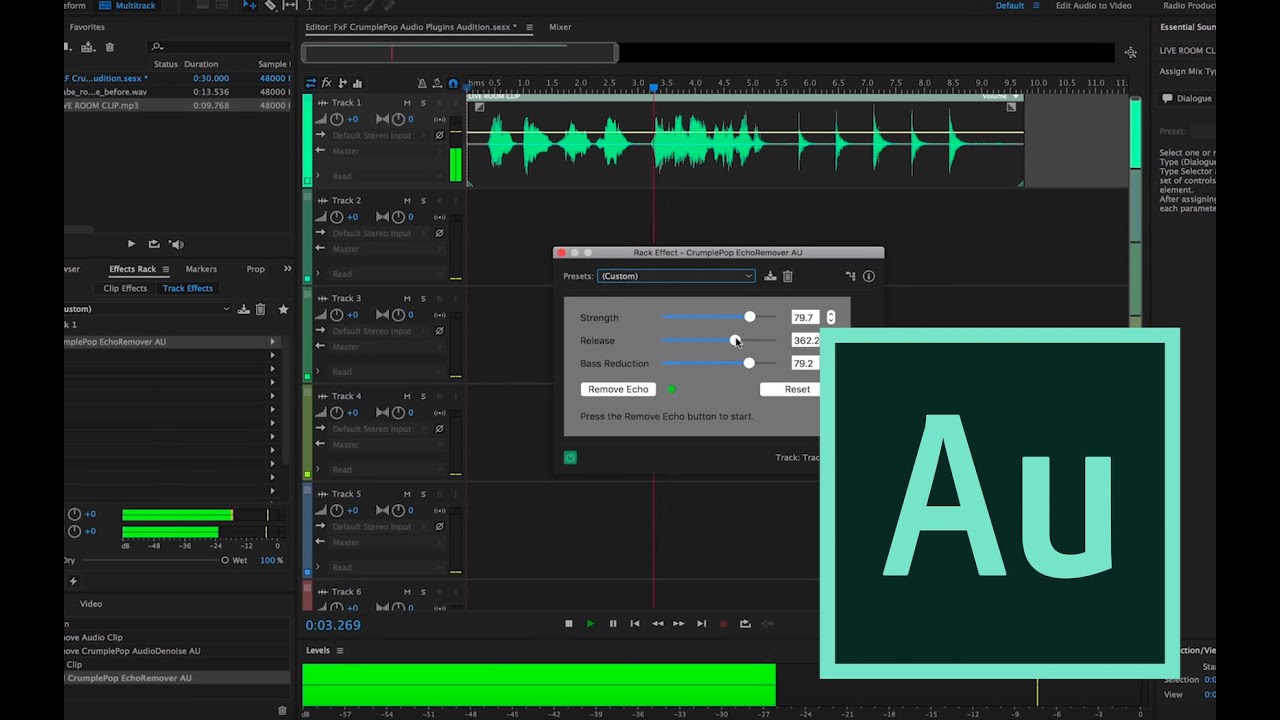The height and width of the screenshot is (720, 1280).
Task: Move playhead to previous marker
Action: pos(634,624)
